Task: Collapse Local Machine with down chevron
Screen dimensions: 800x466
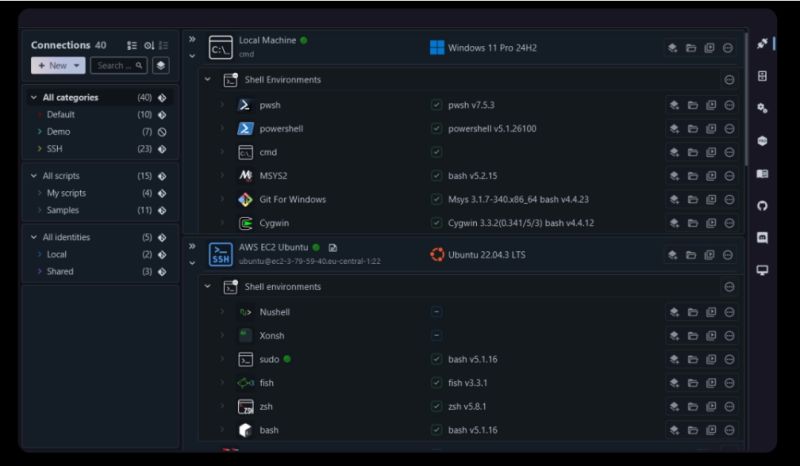Action: [192, 56]
